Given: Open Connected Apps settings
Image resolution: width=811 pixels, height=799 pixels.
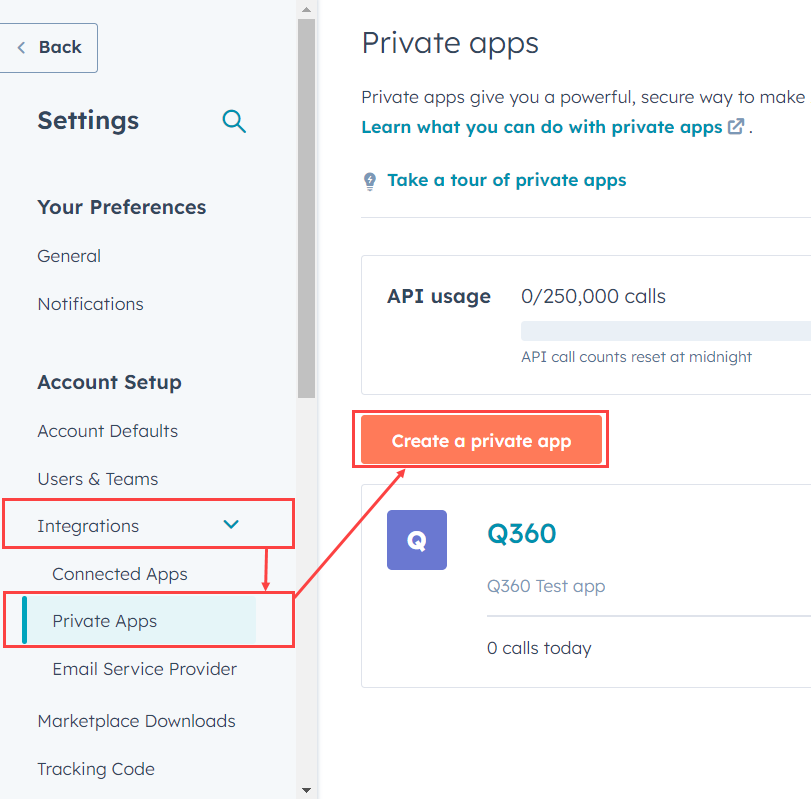Looking at the screenshot, I should (120, 574).
